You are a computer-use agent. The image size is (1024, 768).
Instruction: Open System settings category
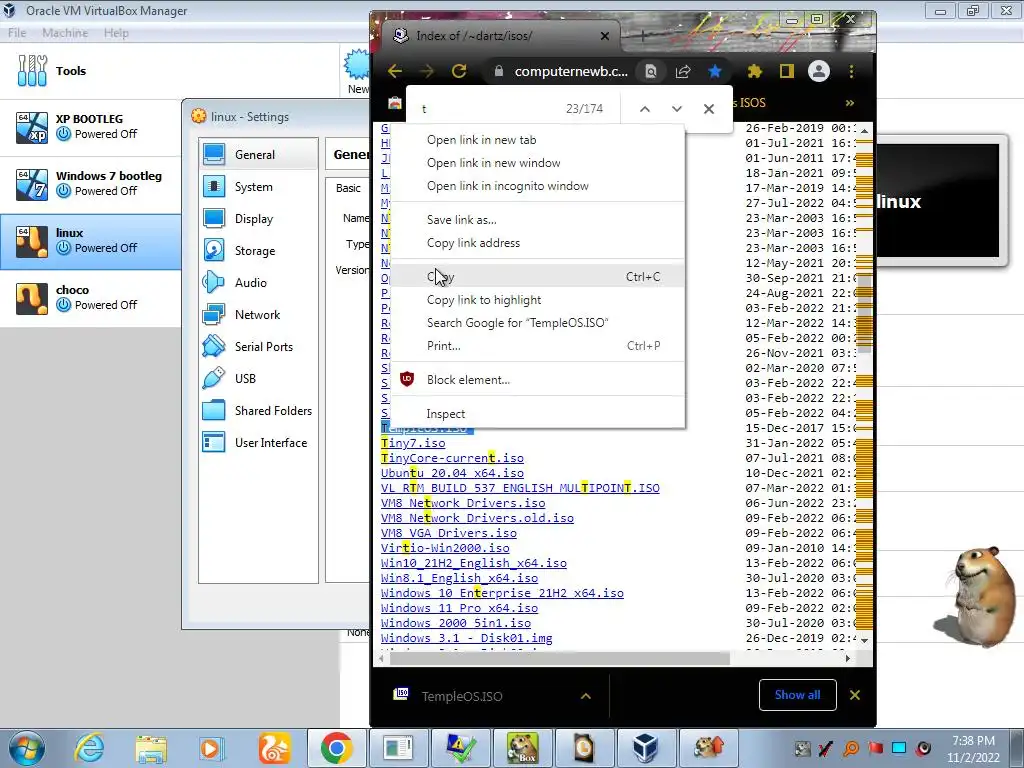(x=259, y=187)
